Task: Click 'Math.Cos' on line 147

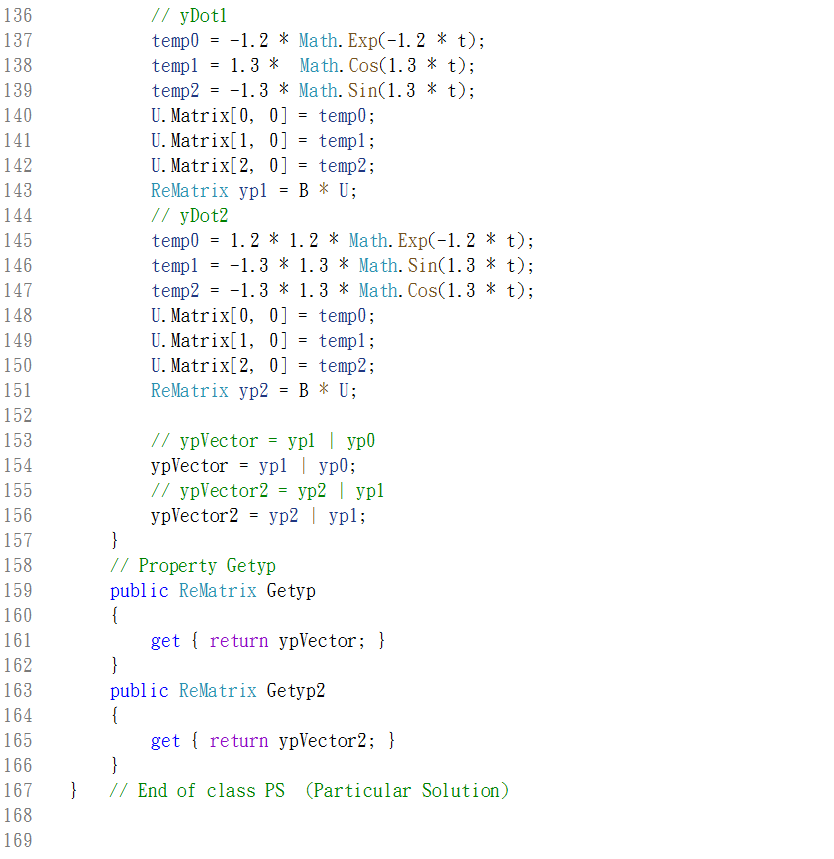Action: point(398,290)
